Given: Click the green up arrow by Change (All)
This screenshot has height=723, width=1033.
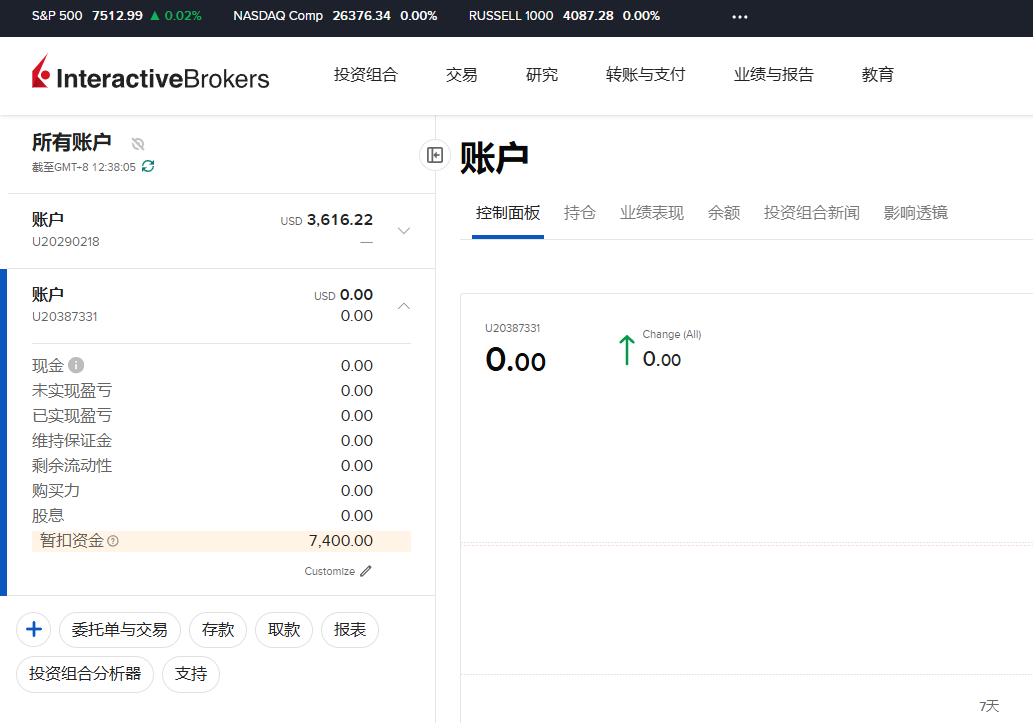Looking at the screenshot, I should coord(627,349).
